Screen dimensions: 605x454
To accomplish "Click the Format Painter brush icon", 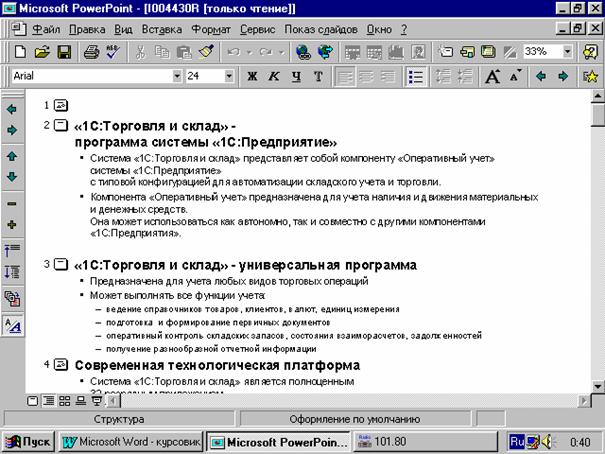I will 206,51.
